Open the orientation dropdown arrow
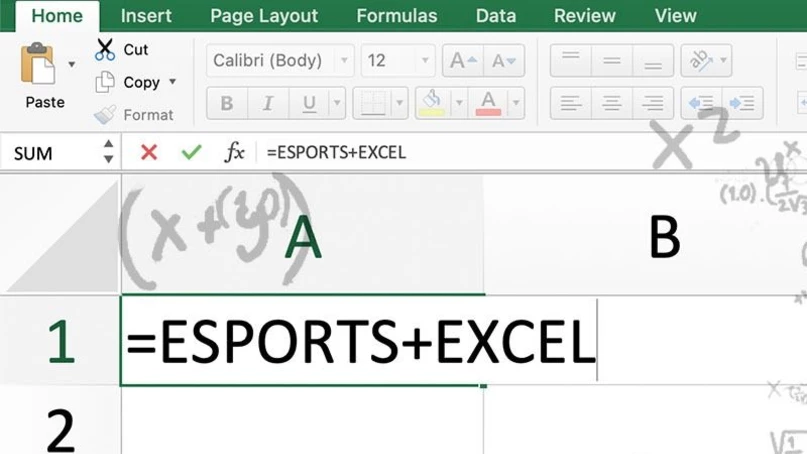 click(724, 60)
